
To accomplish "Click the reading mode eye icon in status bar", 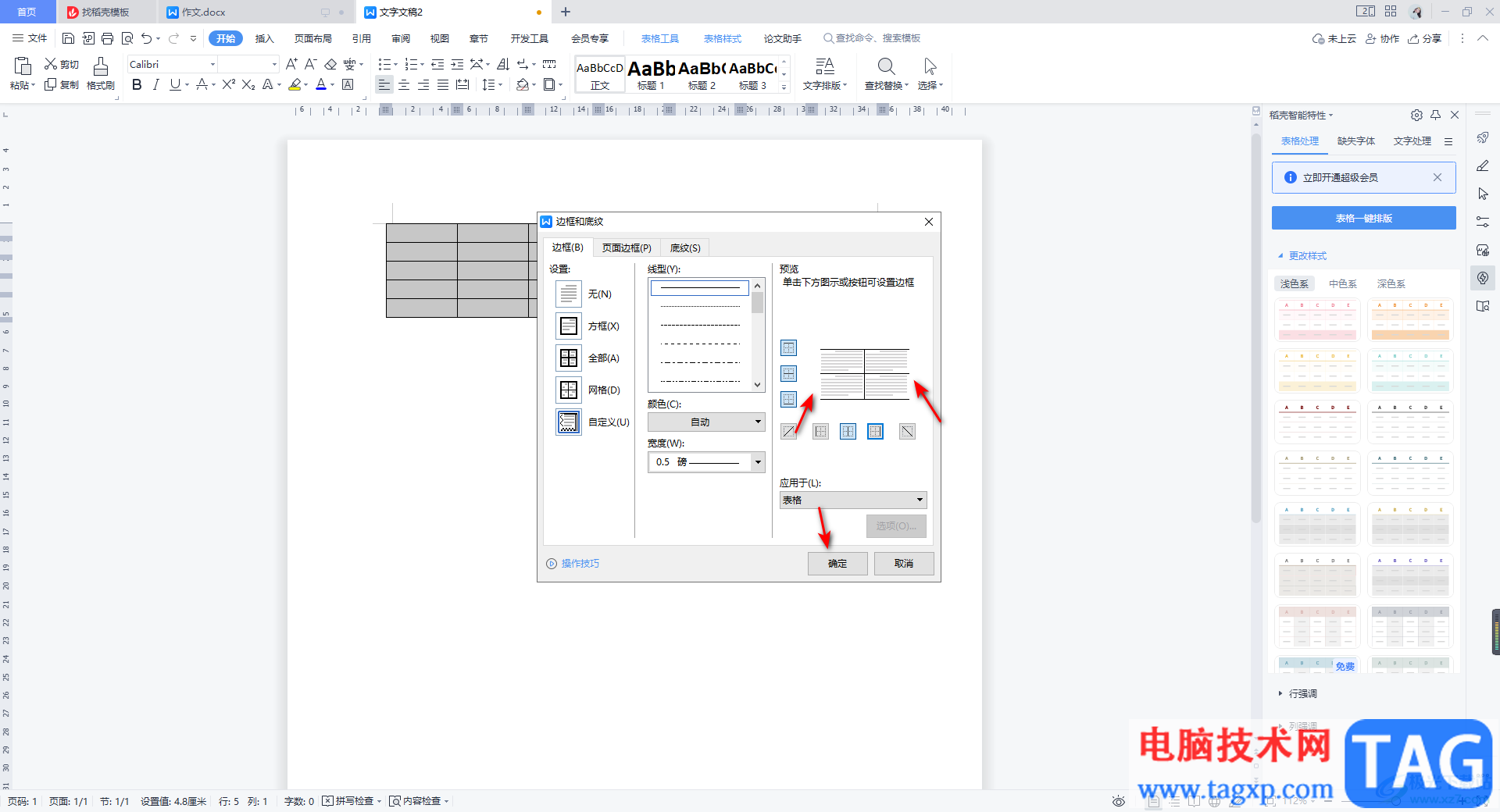I will 1119,801.
